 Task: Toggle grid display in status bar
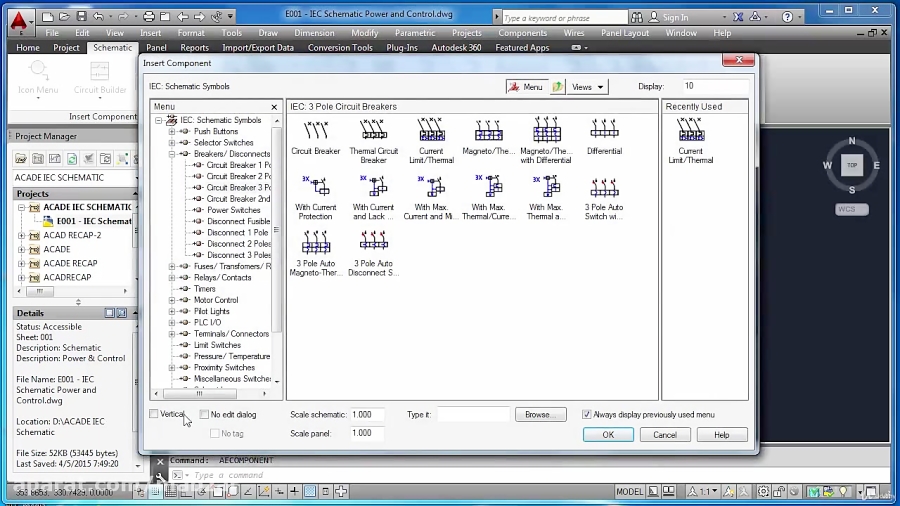pyautogui.click(x=170, y=492)
